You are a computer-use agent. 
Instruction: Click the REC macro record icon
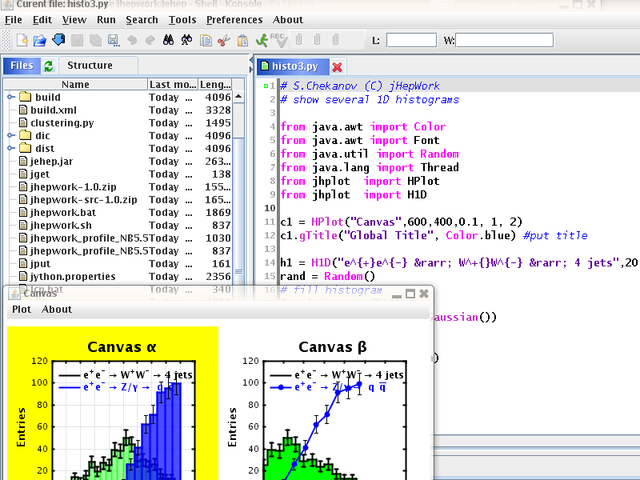point(279,41)
